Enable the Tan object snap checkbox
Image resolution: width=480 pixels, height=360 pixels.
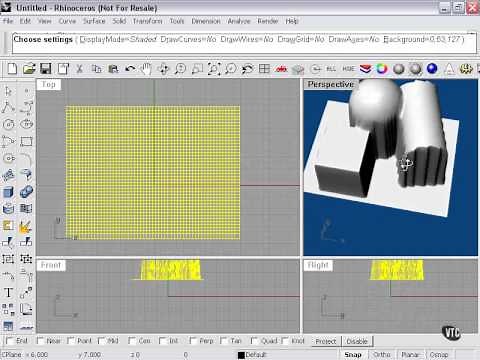(224, 341)
